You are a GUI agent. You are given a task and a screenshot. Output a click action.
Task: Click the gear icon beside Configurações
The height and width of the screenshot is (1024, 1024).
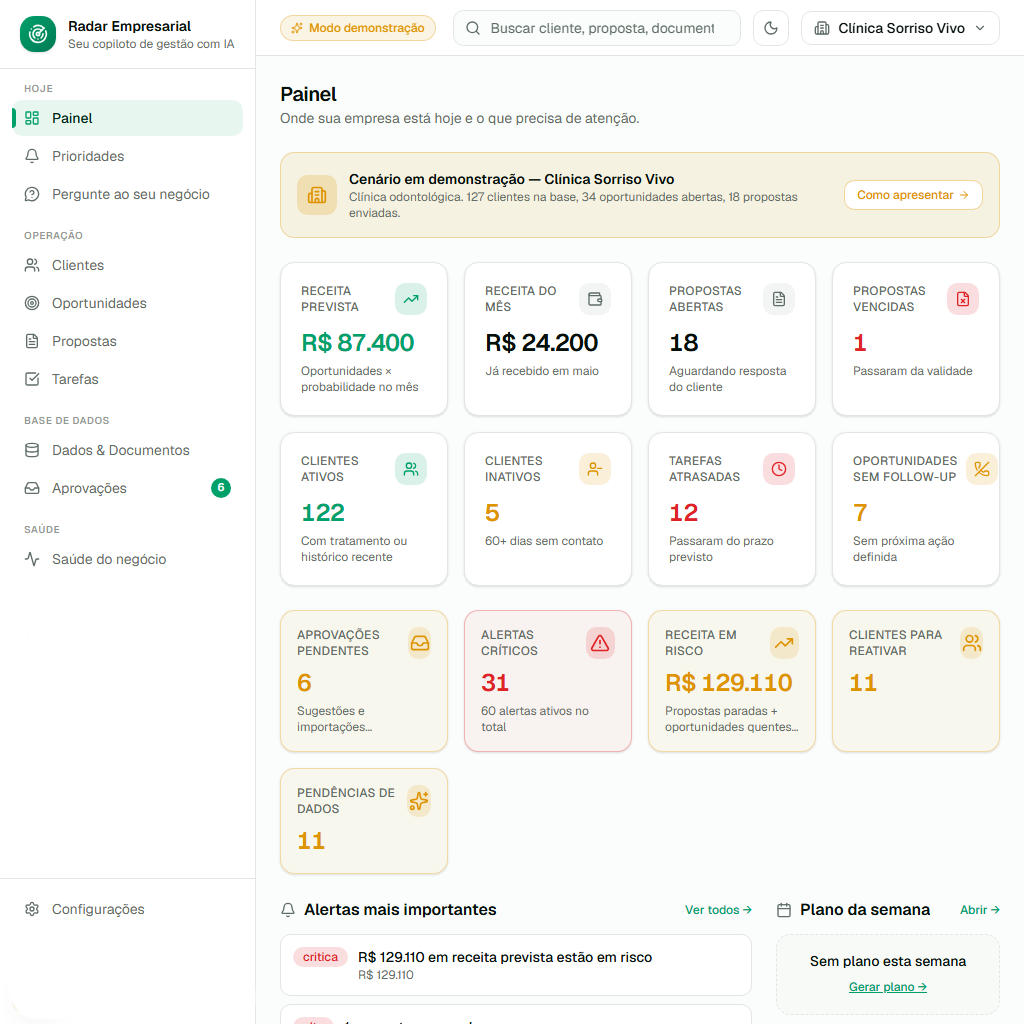(x=32, y=909)
